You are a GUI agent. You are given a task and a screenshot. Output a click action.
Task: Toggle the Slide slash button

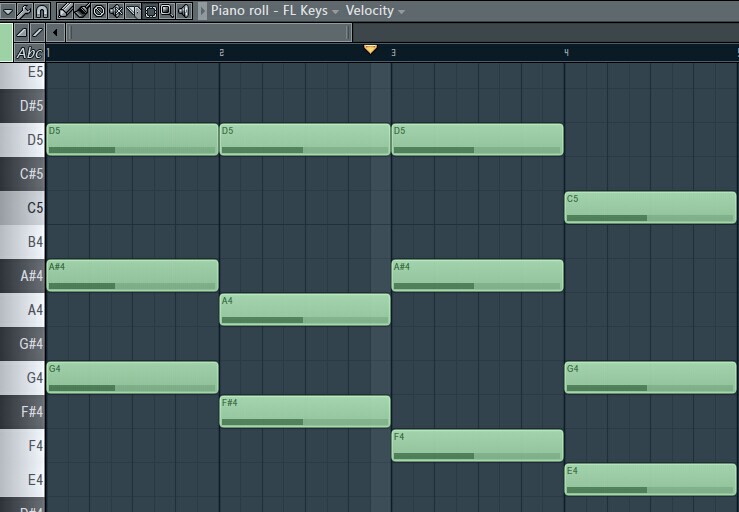click(37, 33)
